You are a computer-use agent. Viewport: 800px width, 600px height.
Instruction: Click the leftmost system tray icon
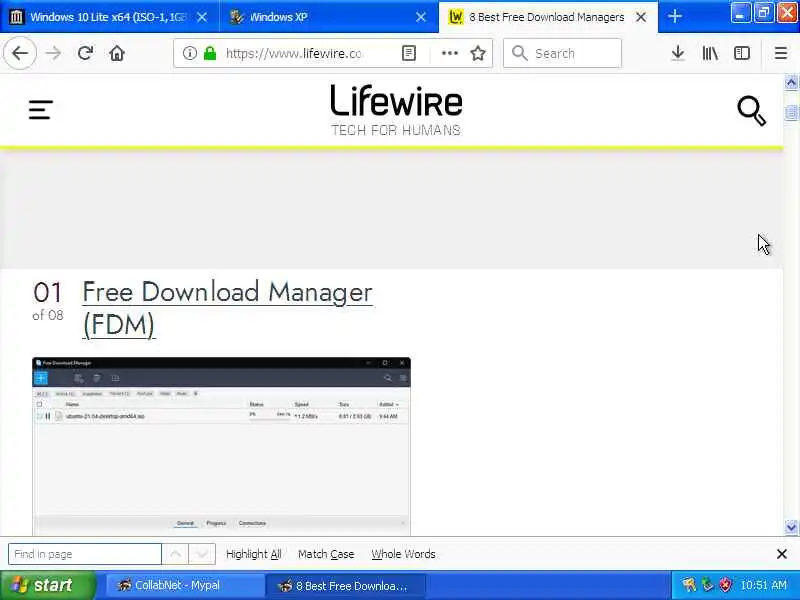pyautogui.click(x=689, y=585)
